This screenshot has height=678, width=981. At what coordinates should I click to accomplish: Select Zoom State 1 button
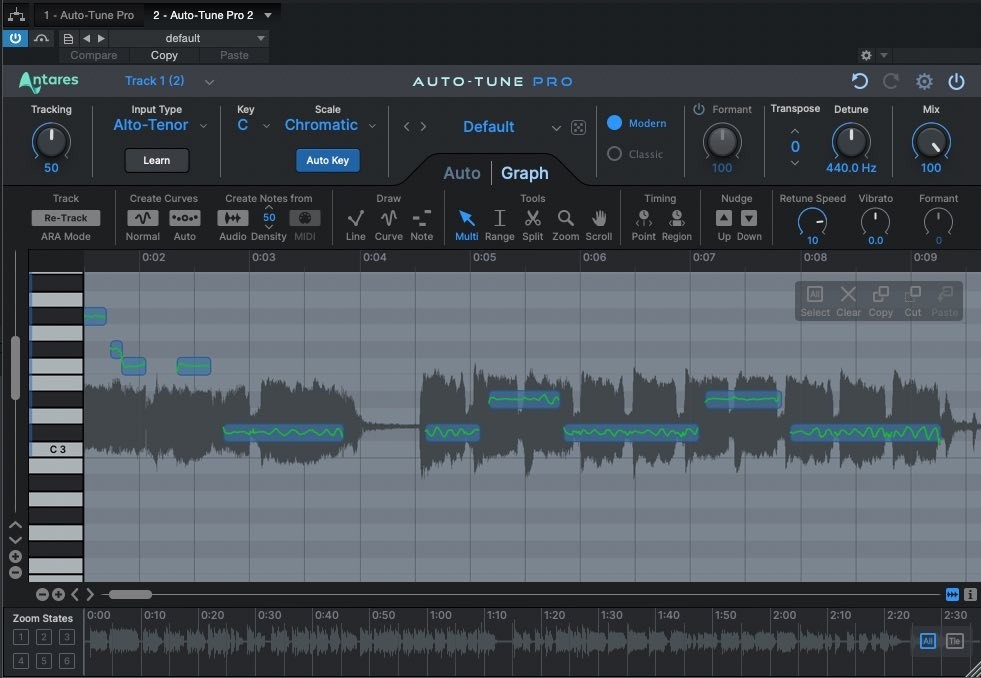[21, 637]
